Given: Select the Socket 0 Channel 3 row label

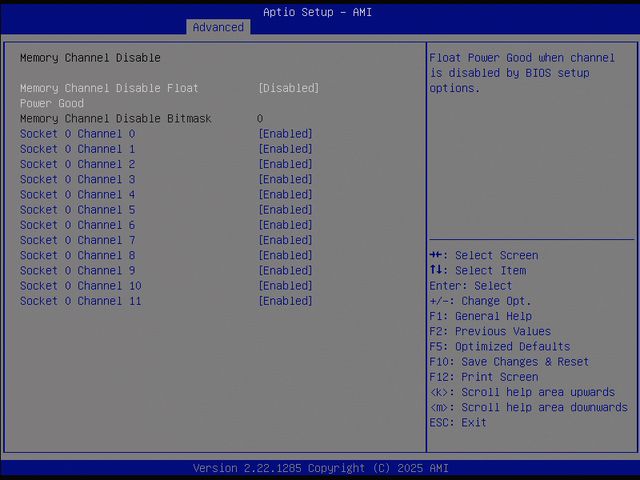Looking at the screenshot, I should 78,179.
